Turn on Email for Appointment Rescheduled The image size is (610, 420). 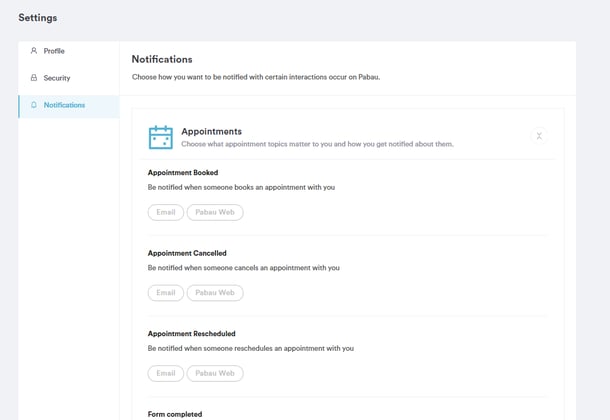[x=165, y=373]
